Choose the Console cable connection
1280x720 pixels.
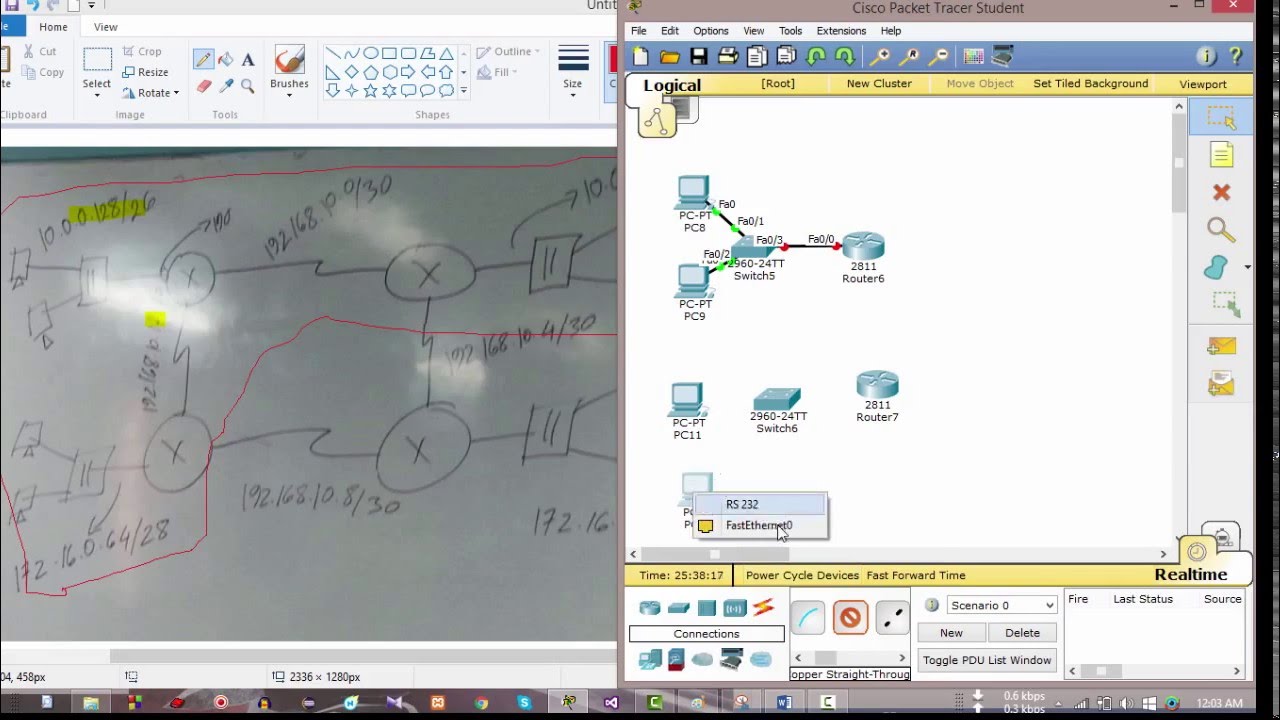pyautogui.click(x=807, y=617)
